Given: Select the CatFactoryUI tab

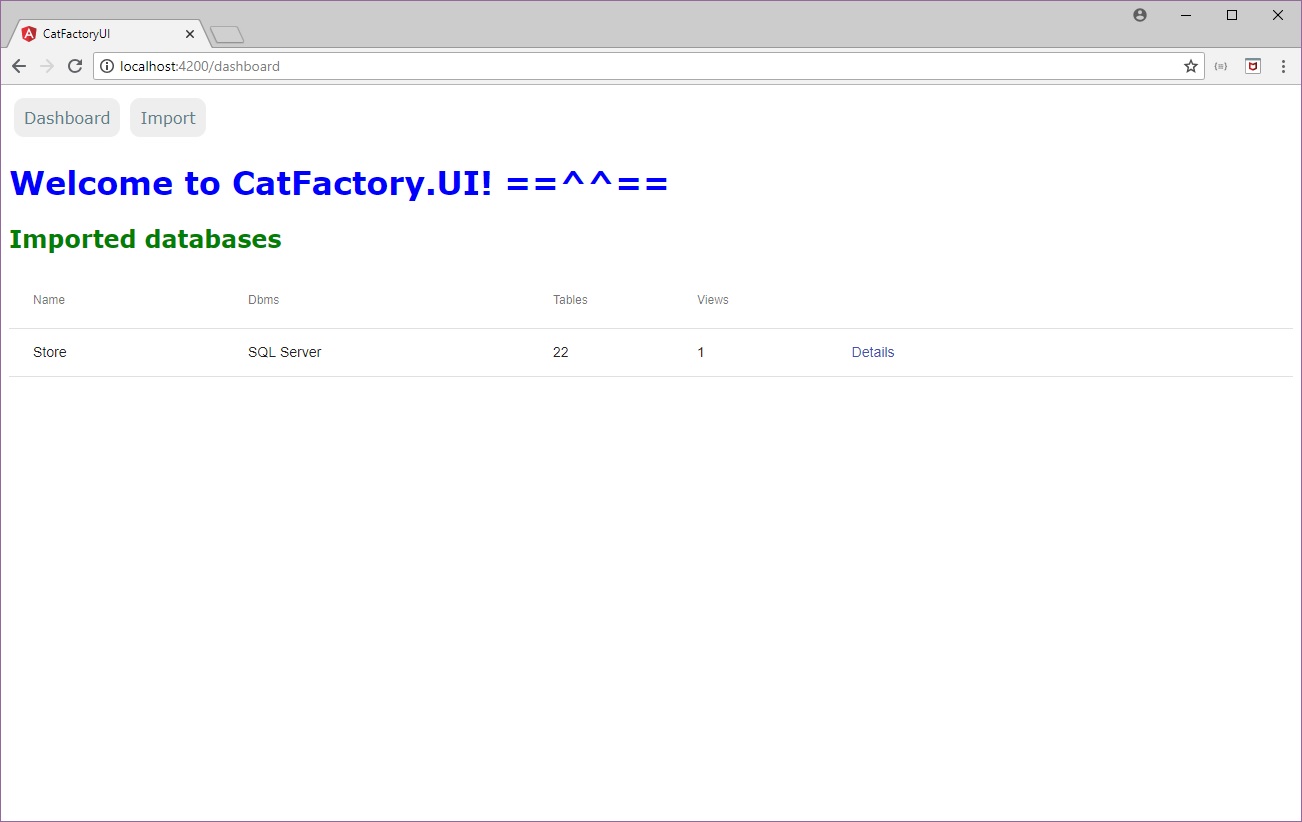Looking at the screenshot, I should tap(100, 34).
